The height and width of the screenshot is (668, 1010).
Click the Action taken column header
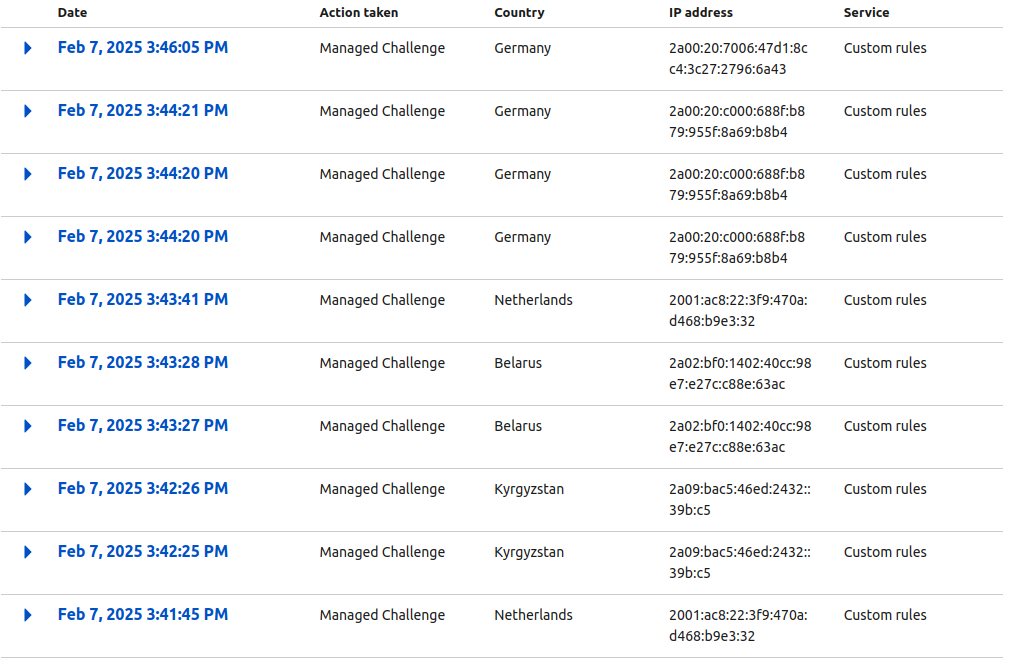359,12
